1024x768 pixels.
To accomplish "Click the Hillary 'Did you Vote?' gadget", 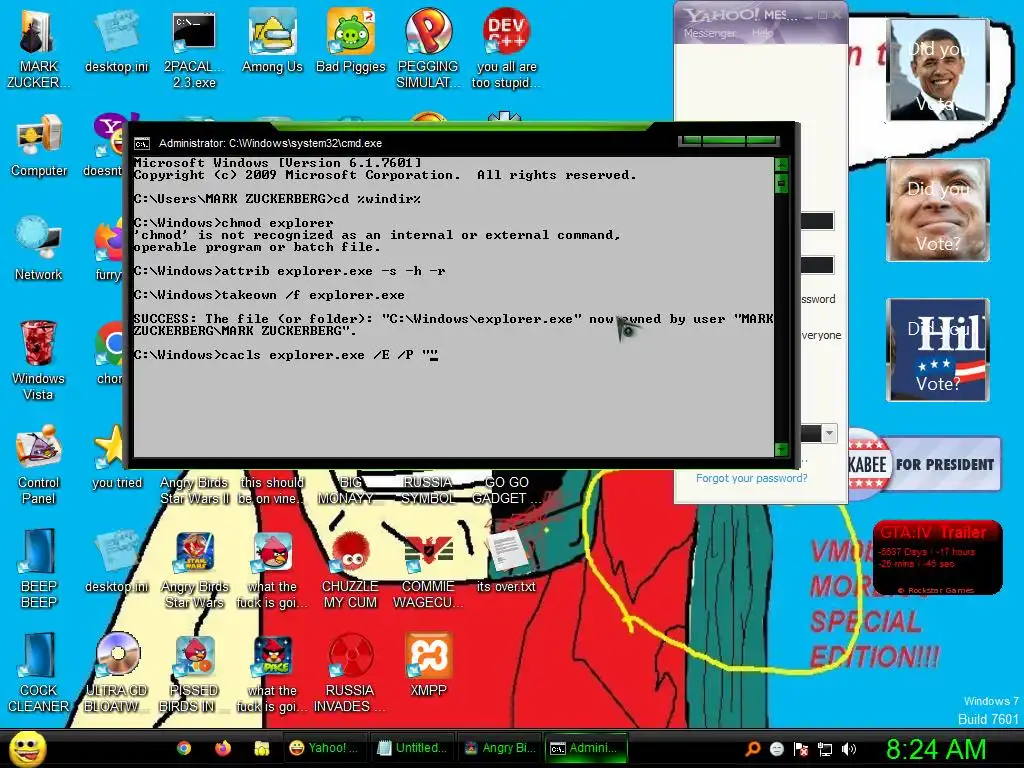I will click(x=938, y=349).
